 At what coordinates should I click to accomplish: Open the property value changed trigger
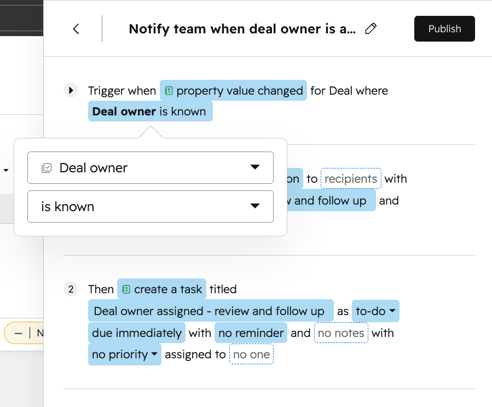point(233,90)
